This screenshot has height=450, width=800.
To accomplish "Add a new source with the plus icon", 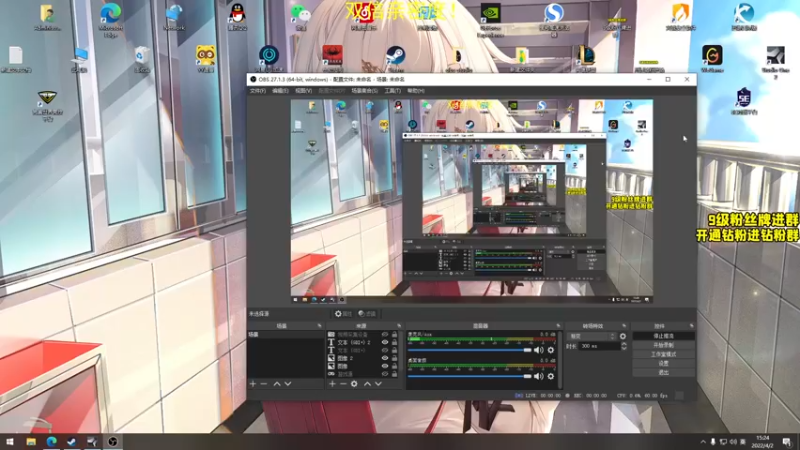I will (x=332, y=384).
